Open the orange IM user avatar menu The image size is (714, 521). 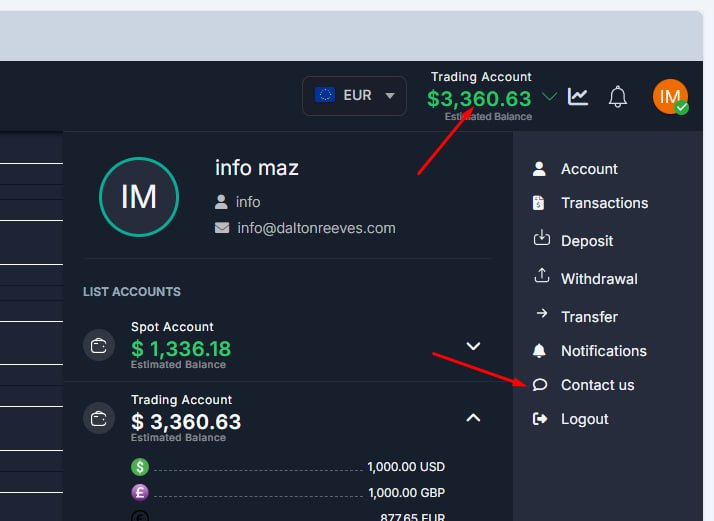point(670,97)
